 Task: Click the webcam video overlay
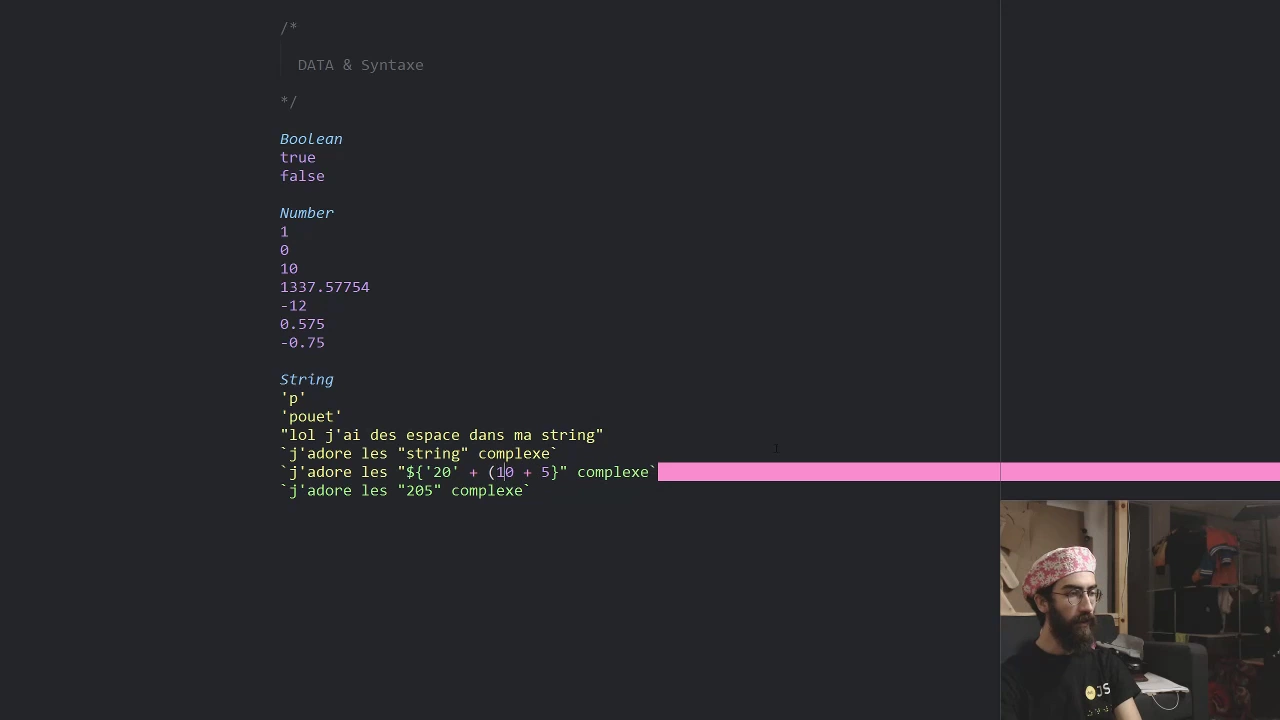(x=1140, y=610)
